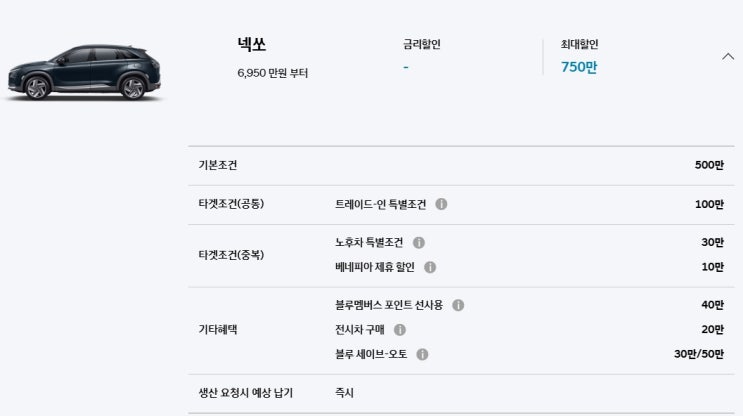
Task: Open info icon for 트레이드-인 특별조건
Action: (441, 204)
